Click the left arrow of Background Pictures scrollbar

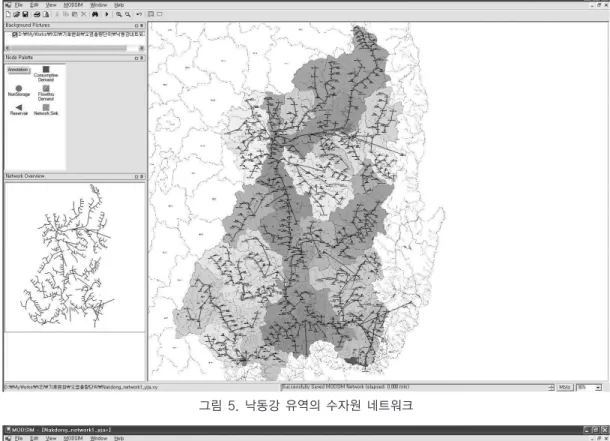[x=8, y=48]
